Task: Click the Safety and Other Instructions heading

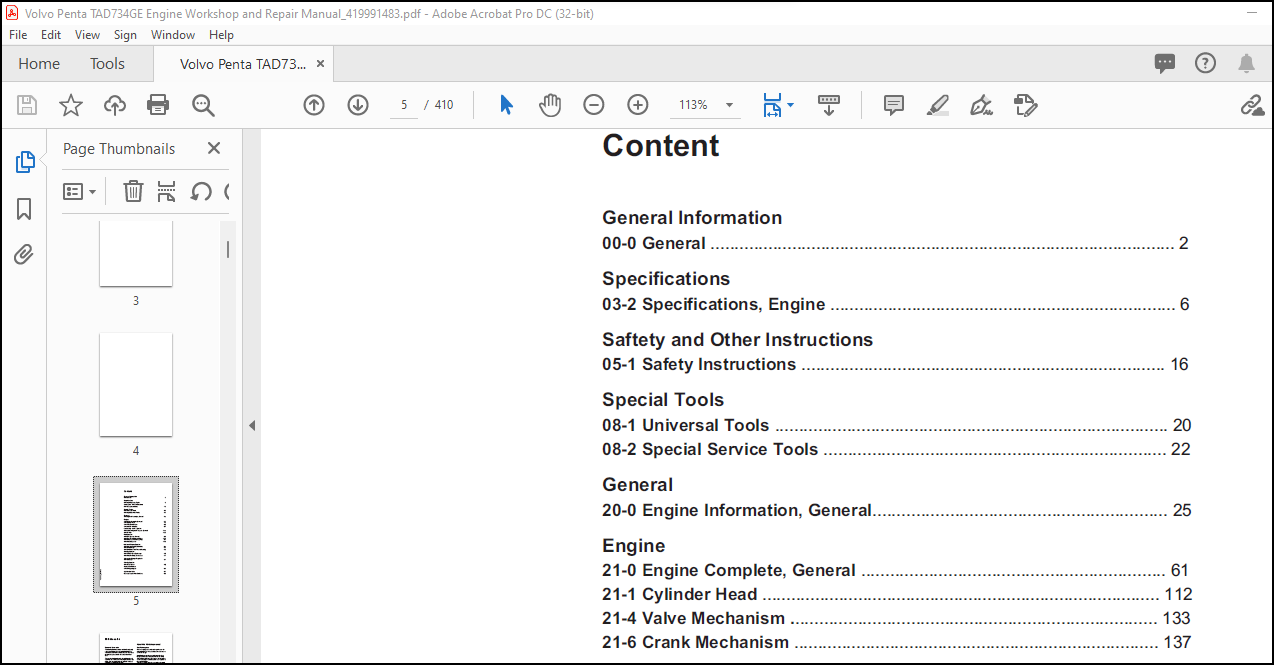Action: (x=737, y=339)
